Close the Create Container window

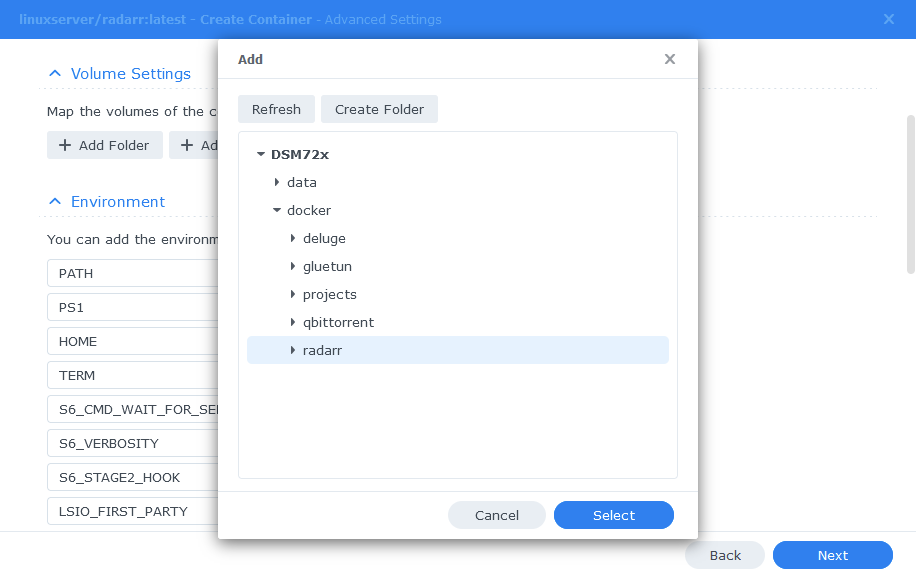[889, 19]
